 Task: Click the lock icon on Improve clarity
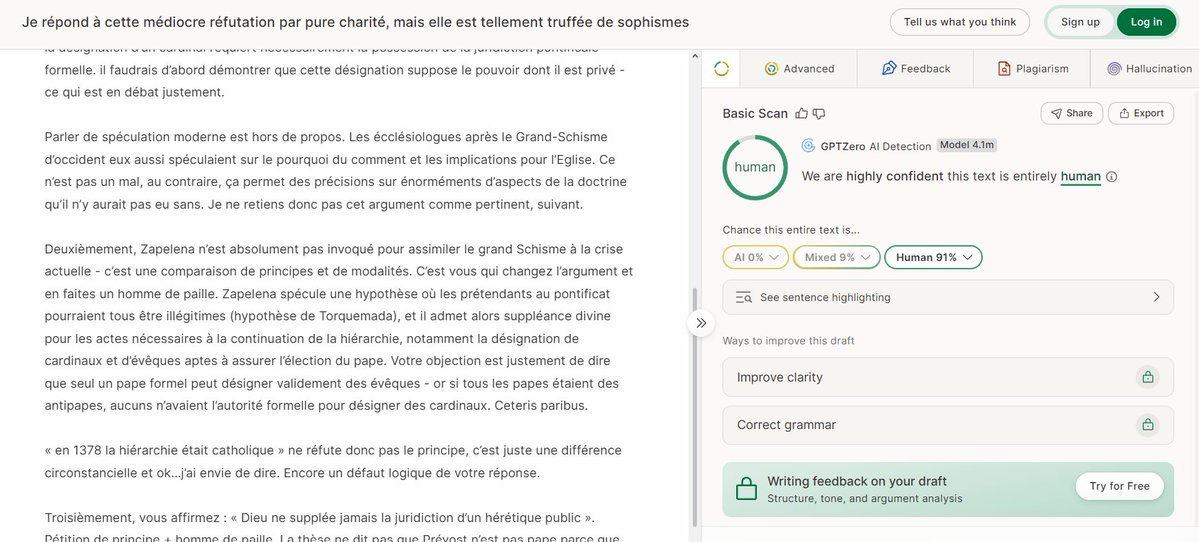tap(1147, 377)
